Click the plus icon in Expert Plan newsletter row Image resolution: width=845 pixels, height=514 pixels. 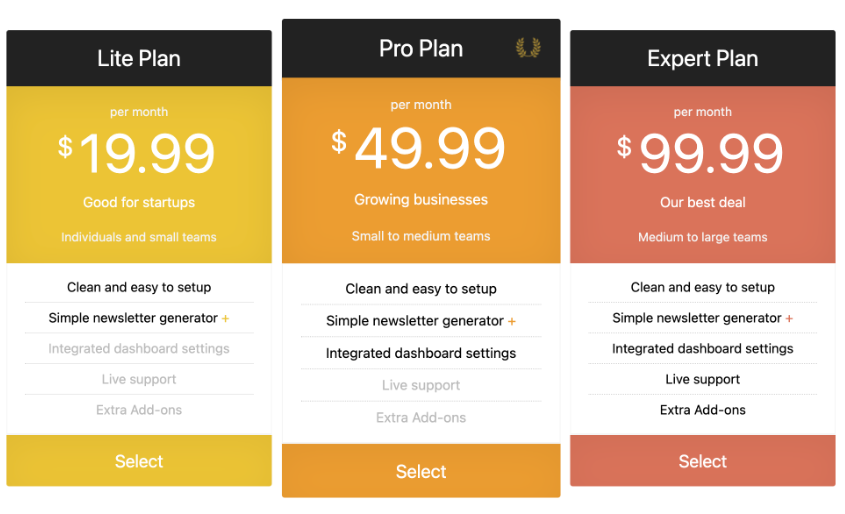click(x=789, y=319)
